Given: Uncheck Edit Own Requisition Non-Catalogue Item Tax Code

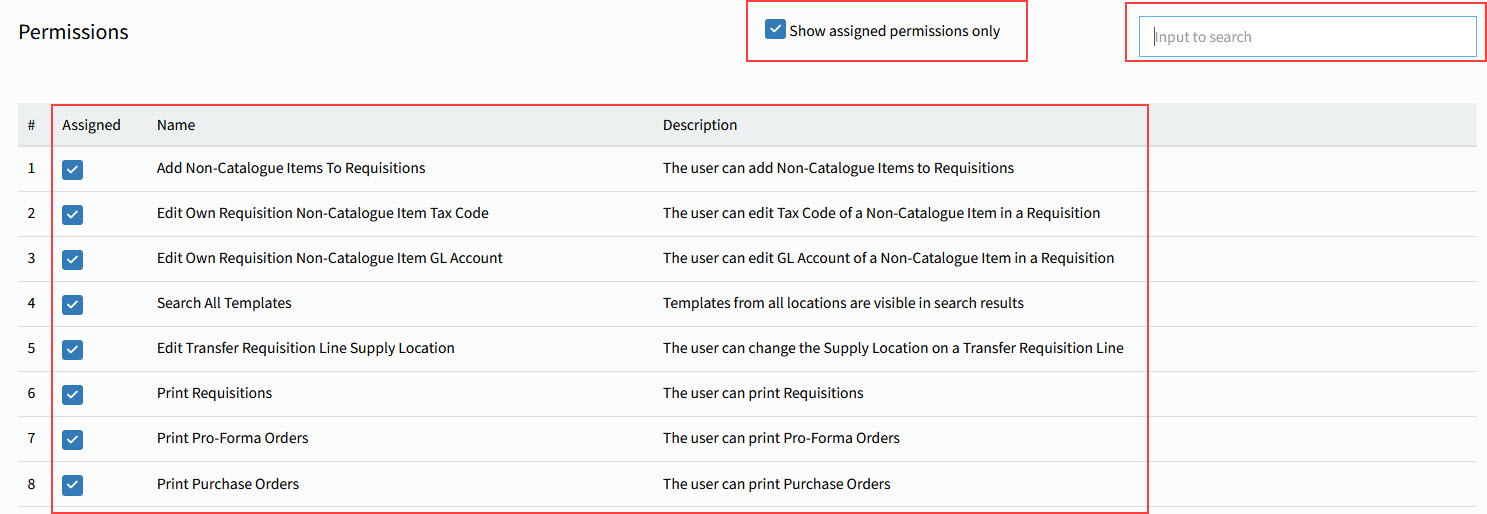Looking at the screenshot, I should point(72,215).
